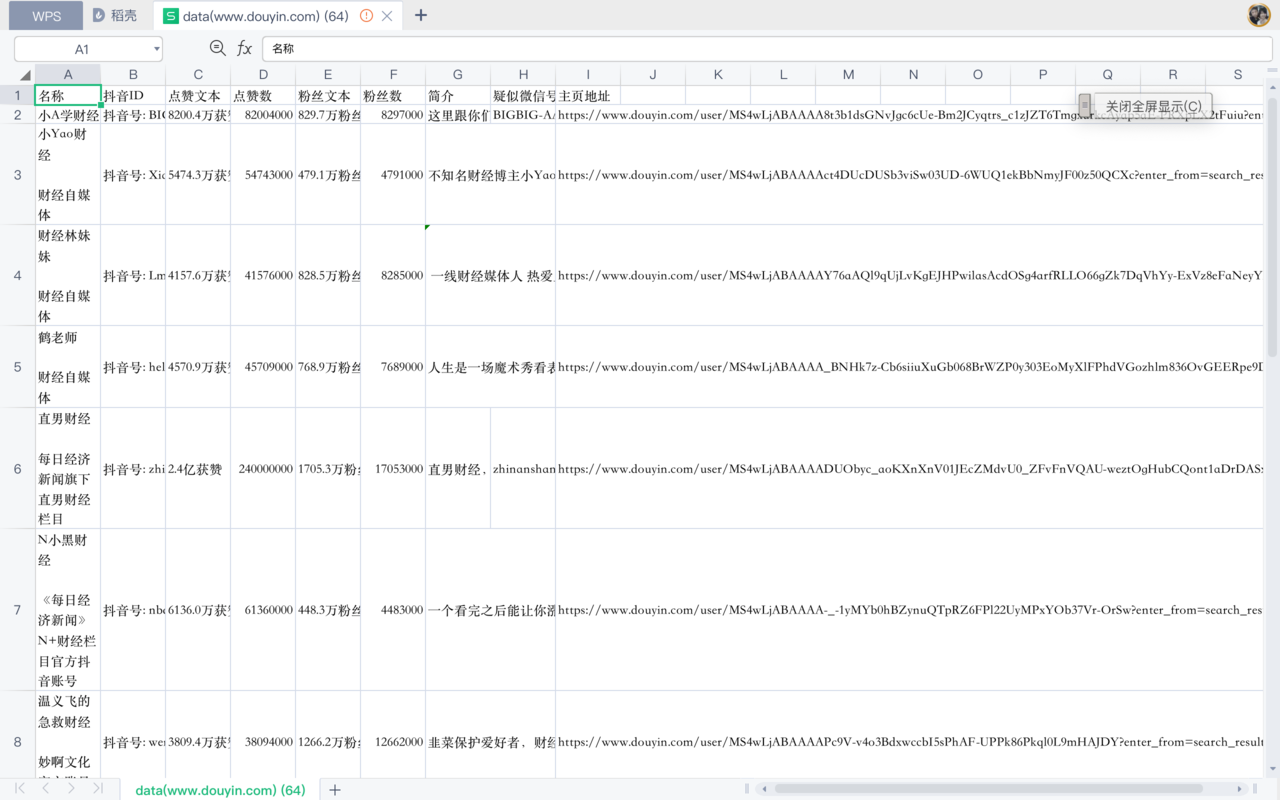The image size is (1280, 800).
Task: Click the Name Box showing A1
Action: click(x=82, y=49)
